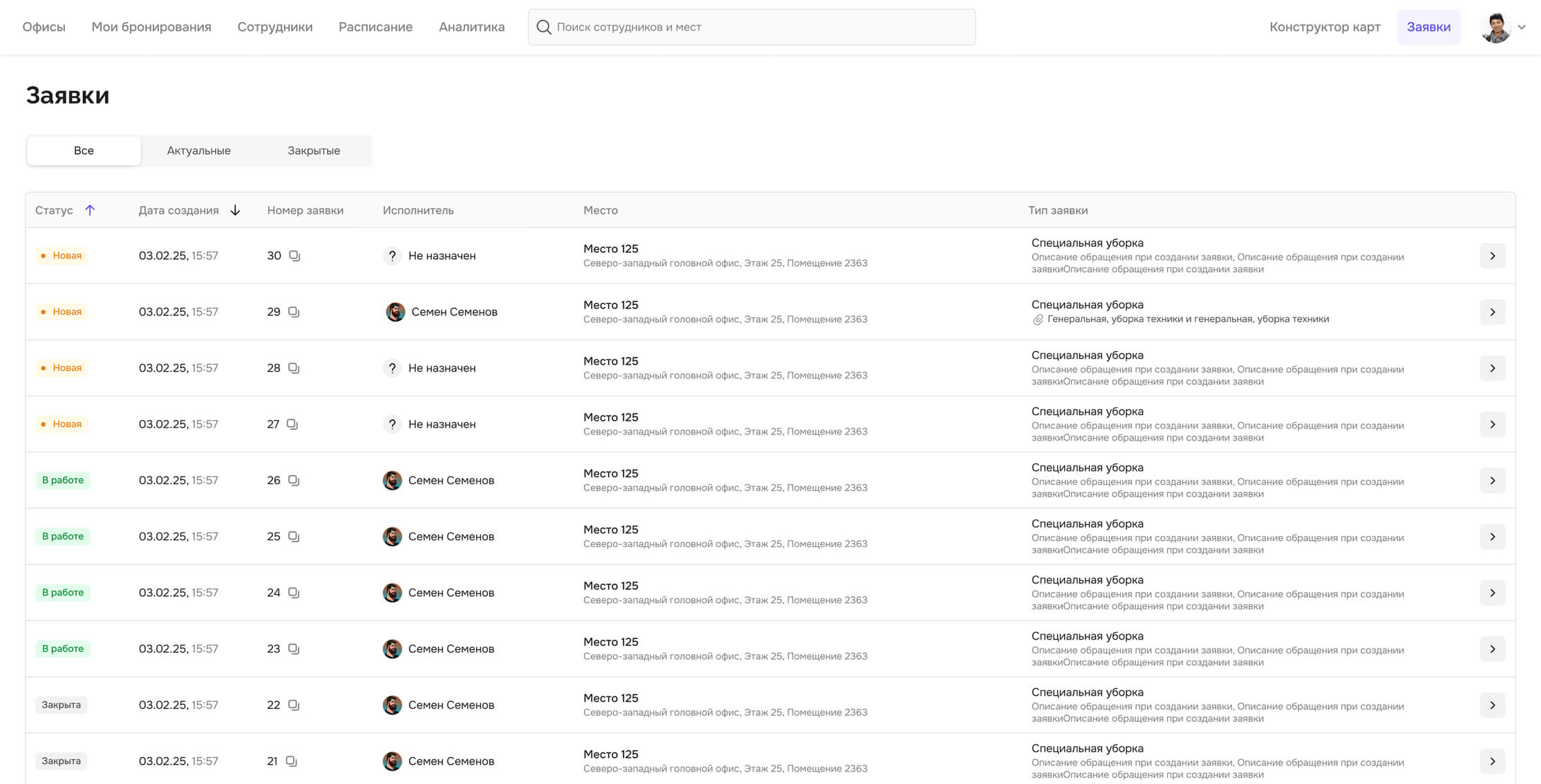This screenshot has width=1541, height=784.
Task: Click the Заявки button in header
Action: [x=1428, y=27]
